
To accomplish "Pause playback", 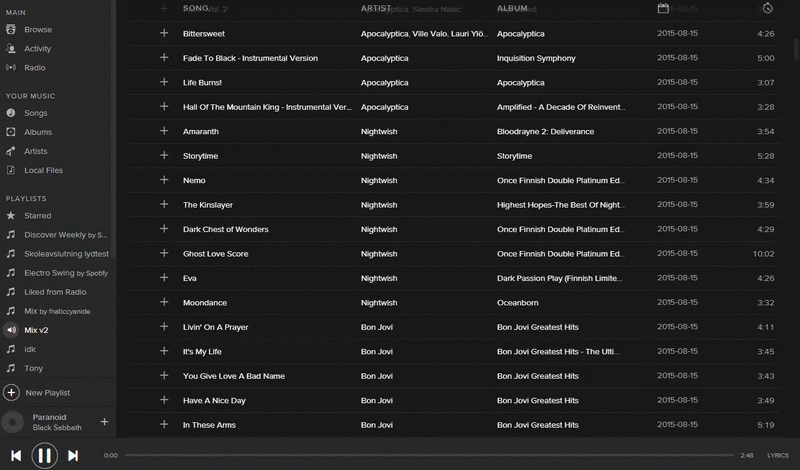I will point(44,455).
